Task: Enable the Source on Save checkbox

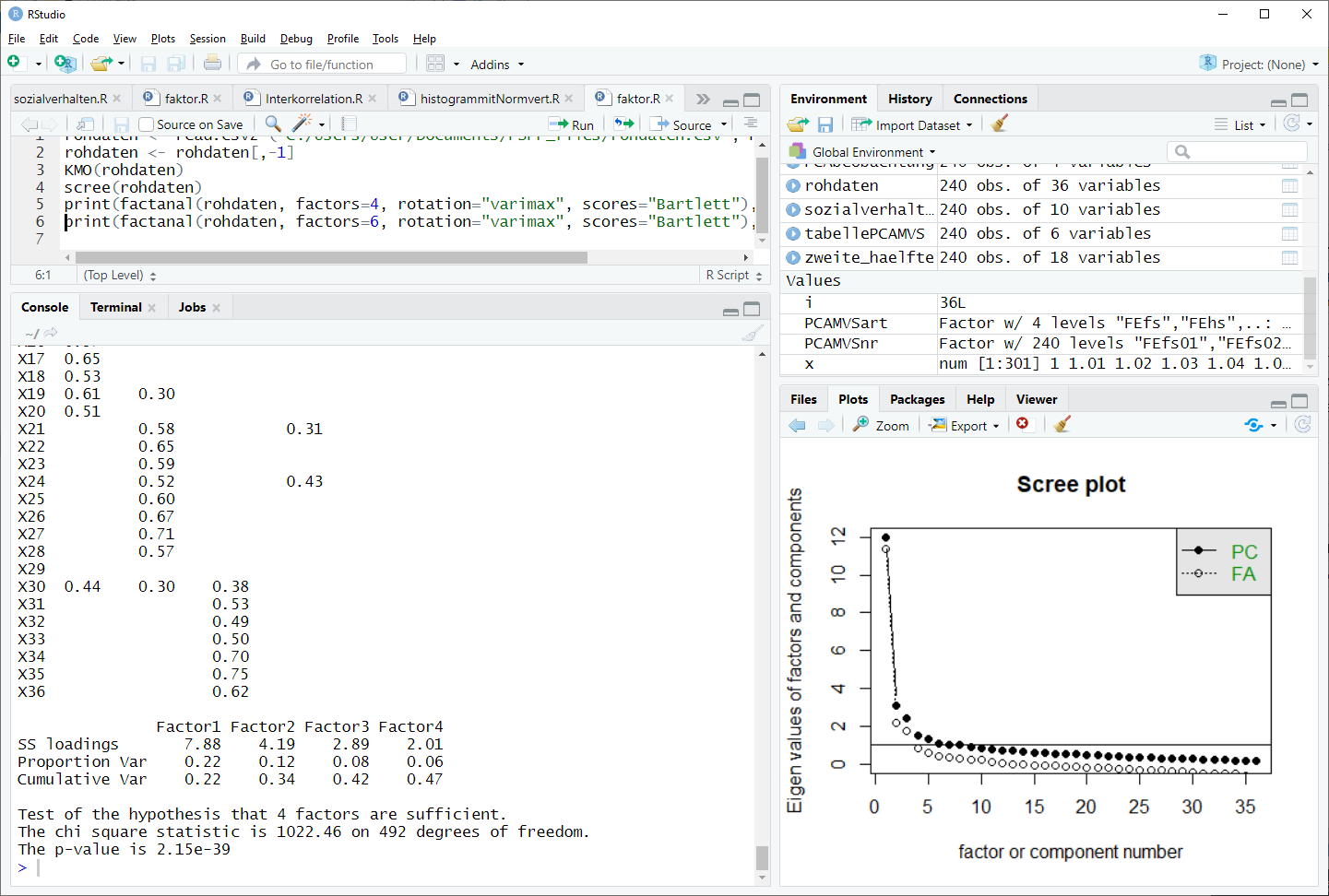Action: (x=146, y=124)
